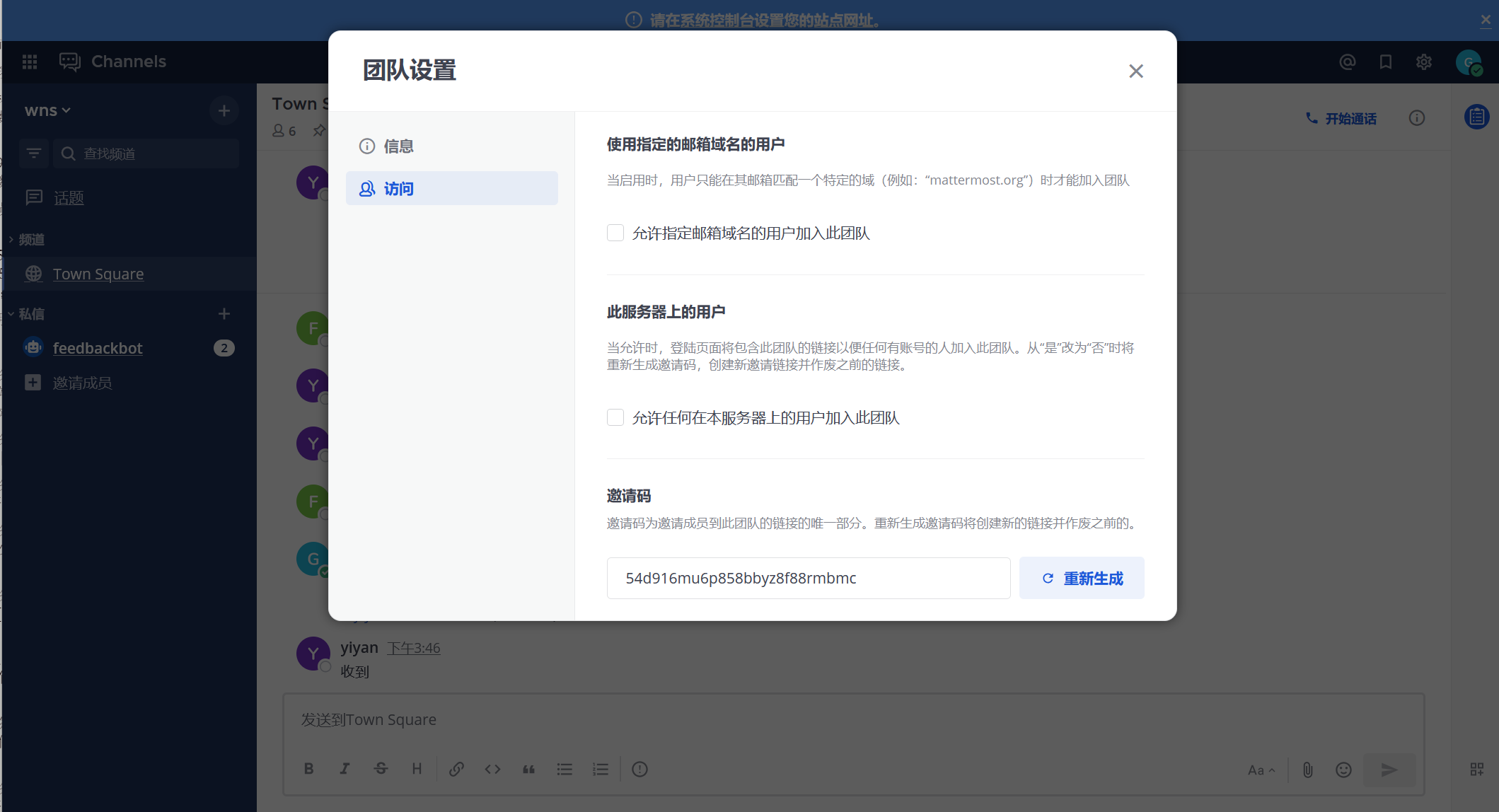
Task: Enable allowing any server user to join
Action: [615, 417]
